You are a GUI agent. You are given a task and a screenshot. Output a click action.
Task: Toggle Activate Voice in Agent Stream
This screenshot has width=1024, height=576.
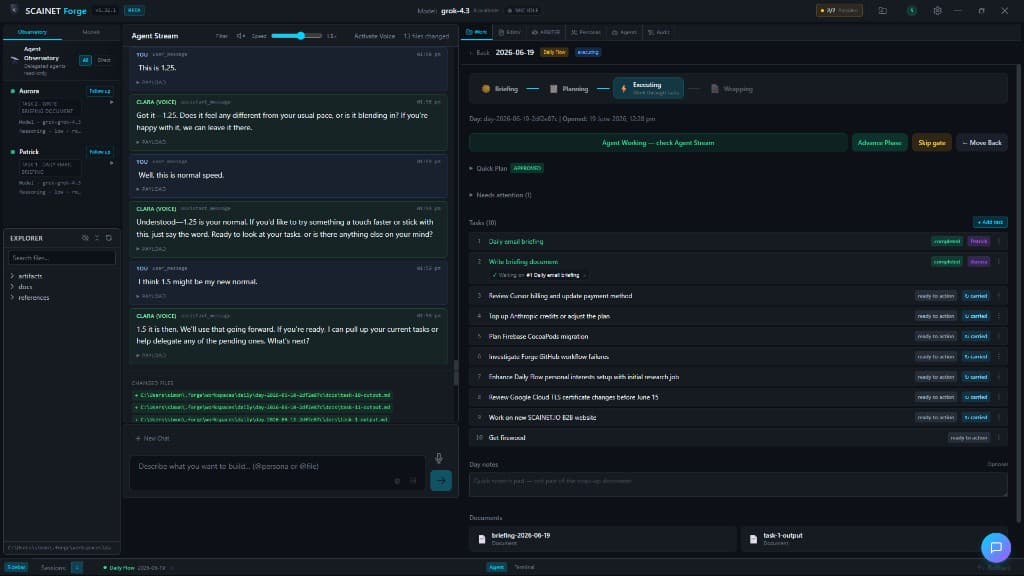pyautogui.click(x=374, y=36)
